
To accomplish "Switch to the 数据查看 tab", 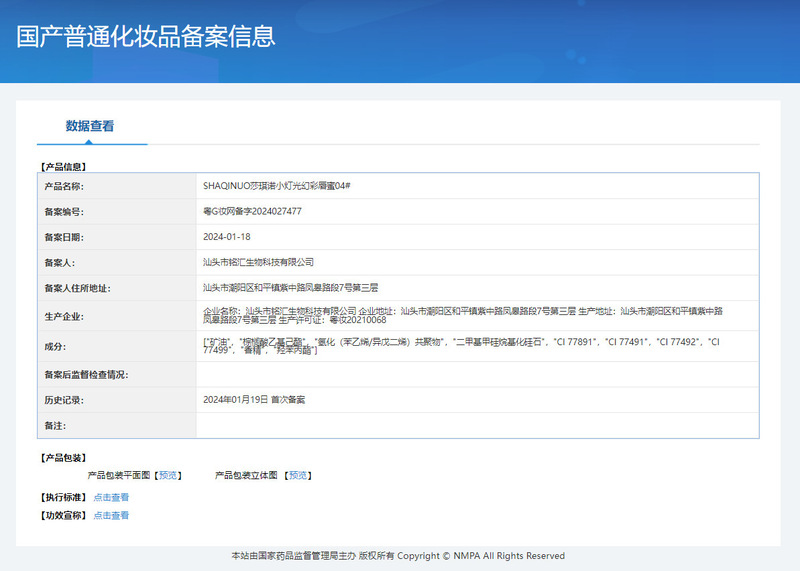I will click(90, 126).
